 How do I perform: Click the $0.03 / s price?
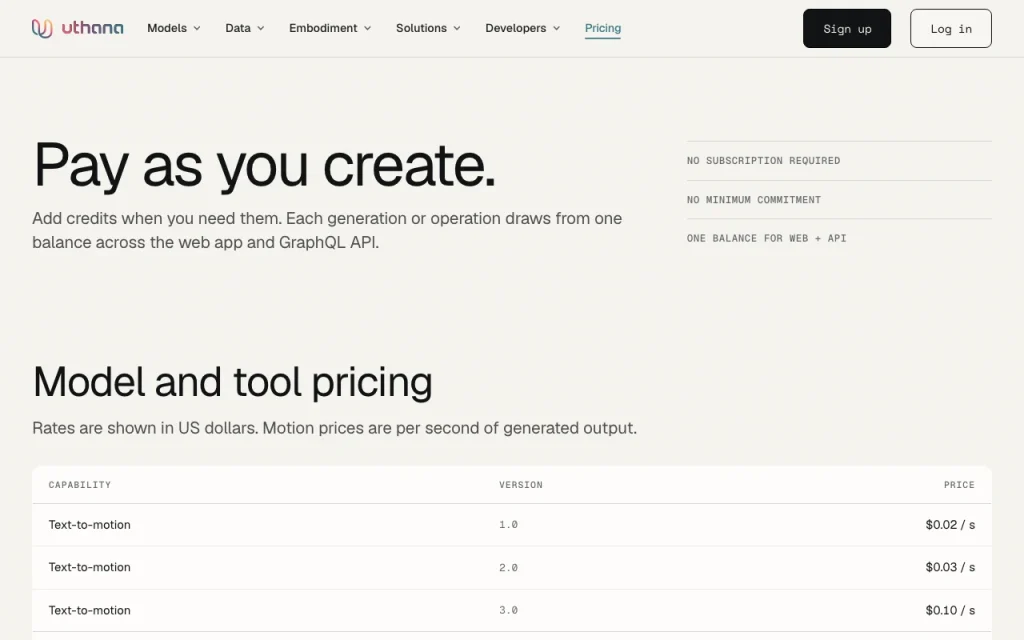950,568
